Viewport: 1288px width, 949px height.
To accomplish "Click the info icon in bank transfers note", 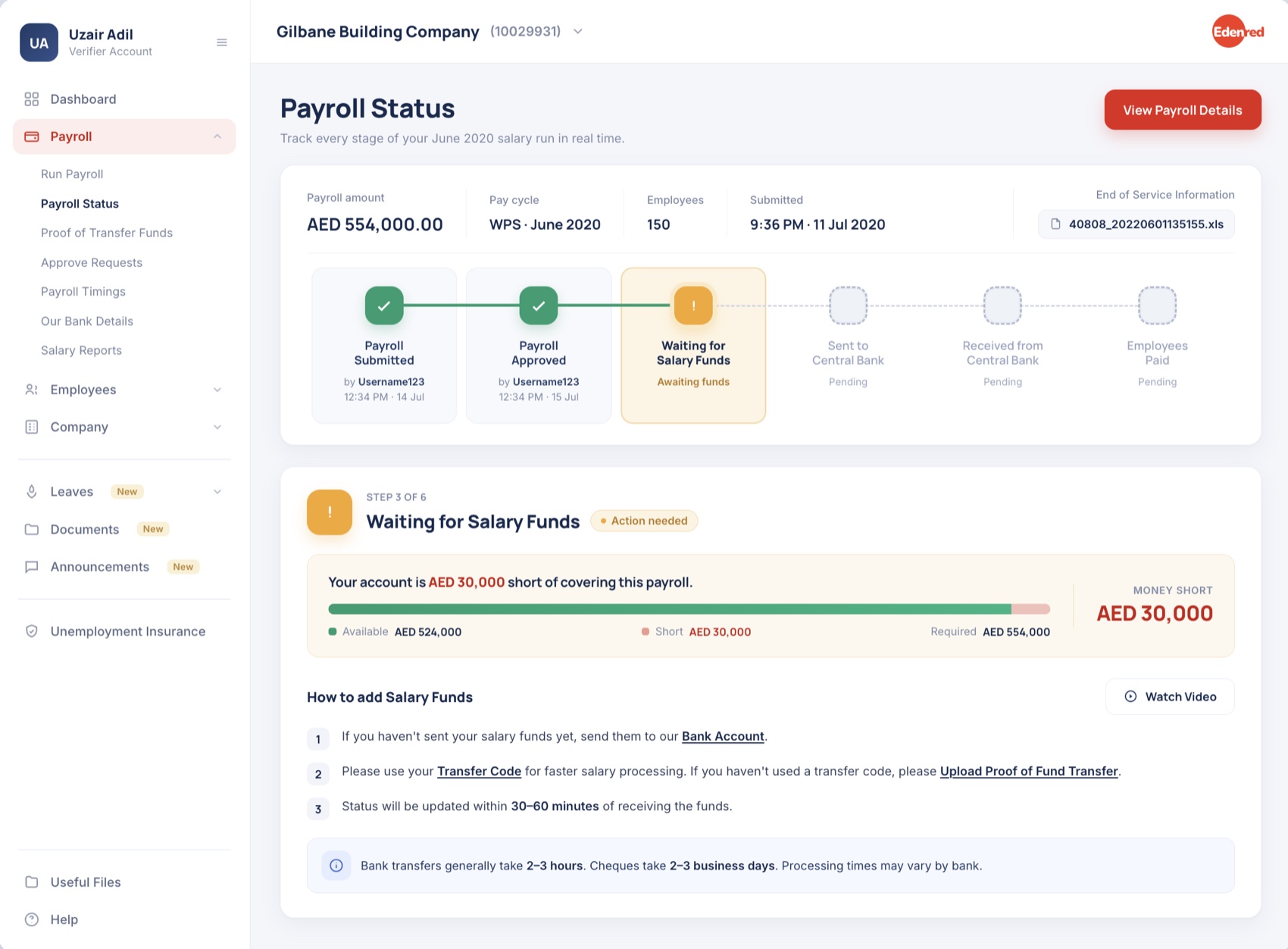I will pyautogui.click(x=336, y=866).
